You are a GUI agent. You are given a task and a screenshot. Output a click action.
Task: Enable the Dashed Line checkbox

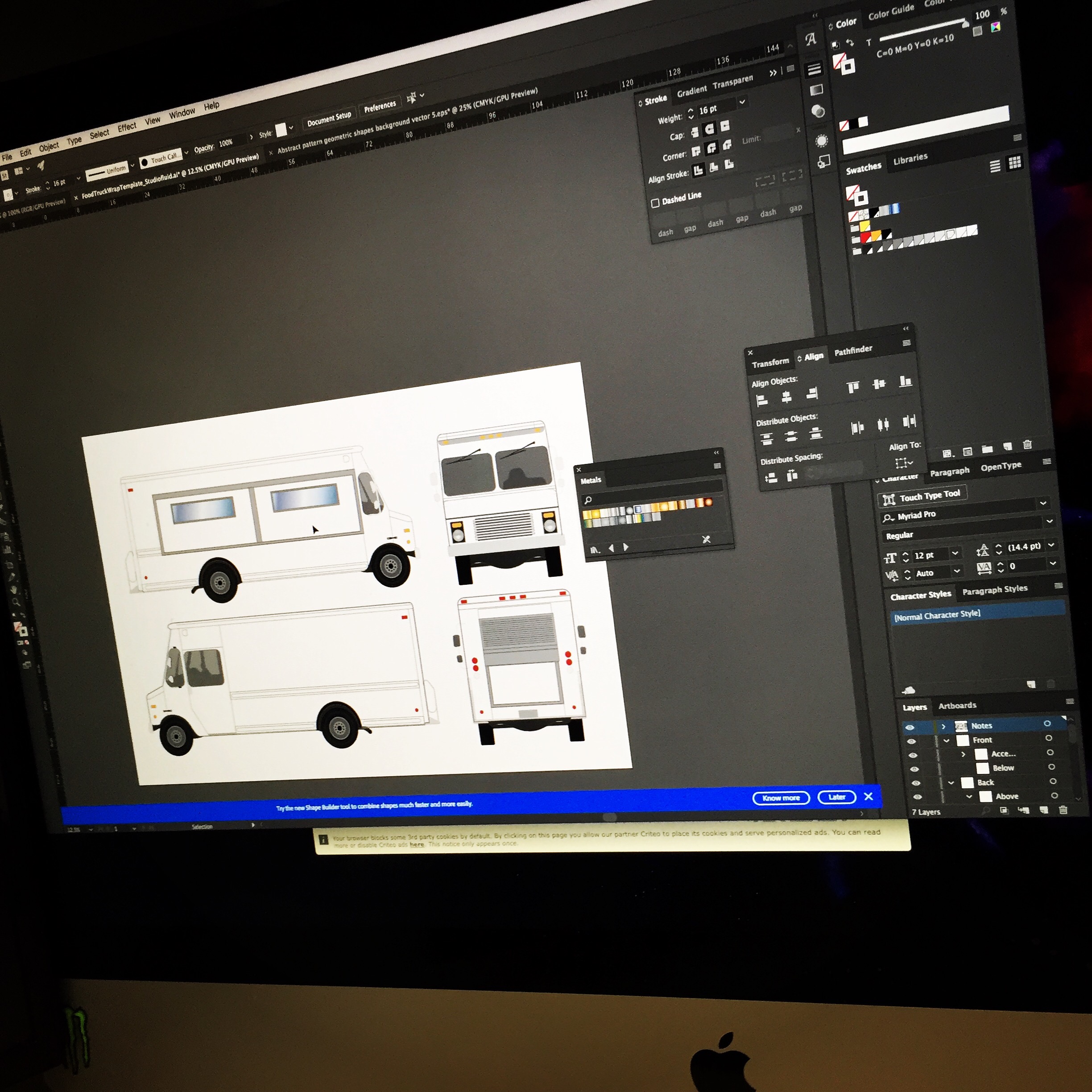[655, 203]
